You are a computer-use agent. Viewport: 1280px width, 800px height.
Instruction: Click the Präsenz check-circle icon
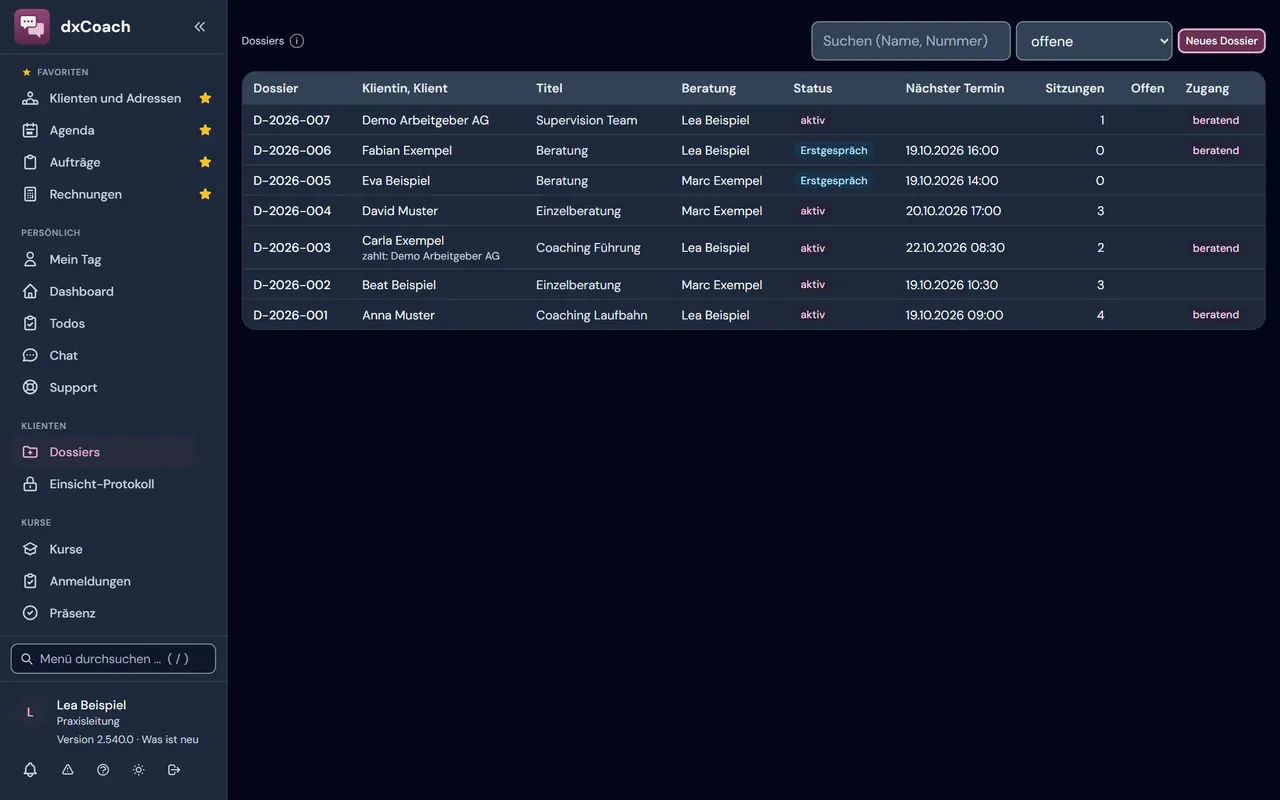click(x=30, y=613)
